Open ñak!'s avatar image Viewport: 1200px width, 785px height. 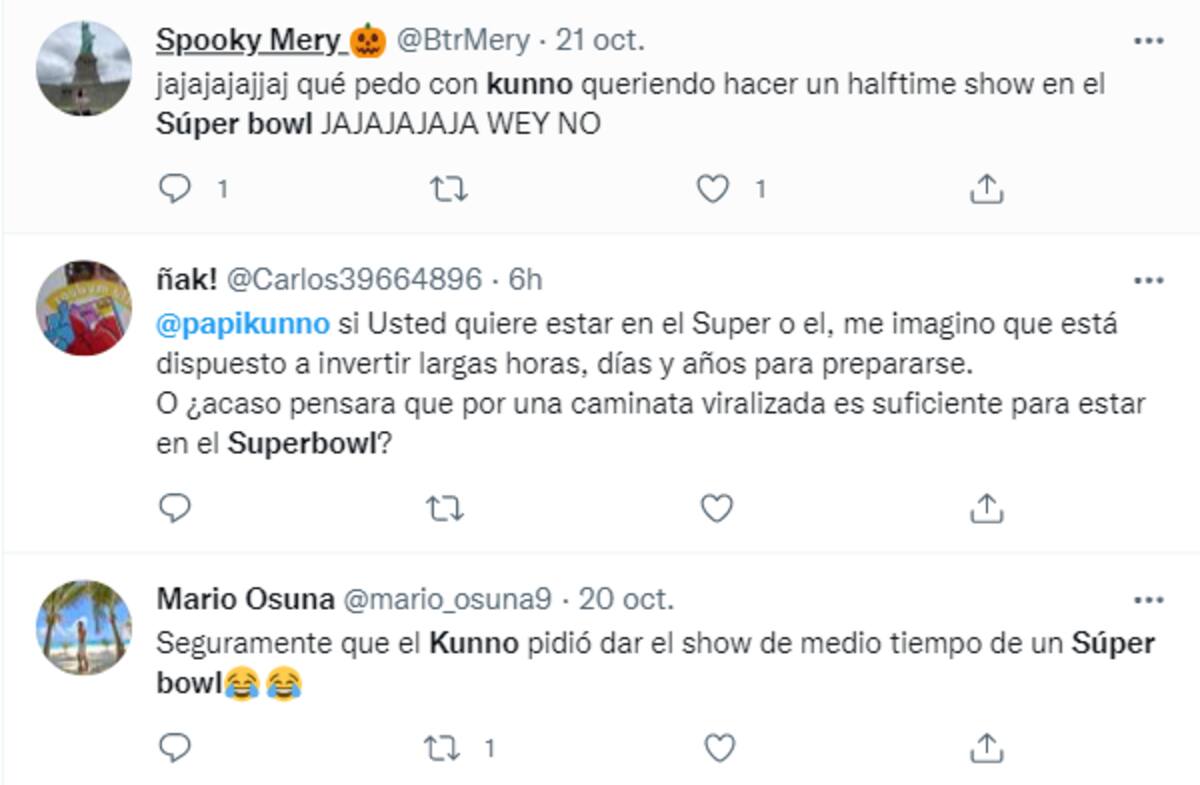pyautogui.click(x=84, y=307)
